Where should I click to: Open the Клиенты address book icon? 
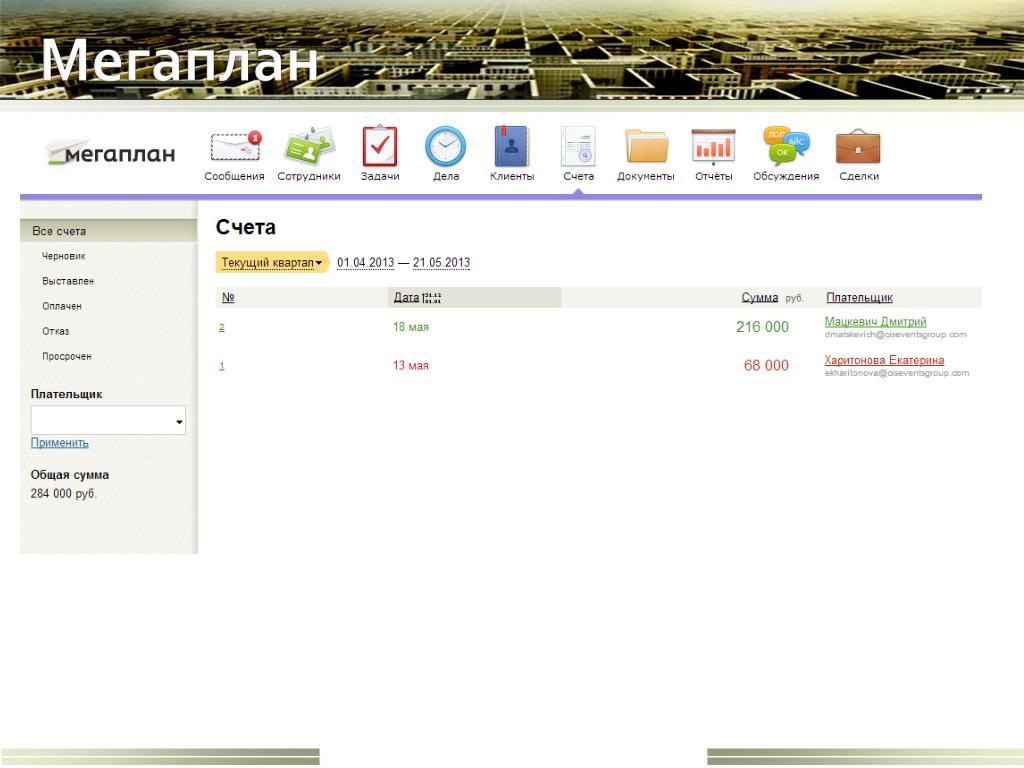[511, 146]
